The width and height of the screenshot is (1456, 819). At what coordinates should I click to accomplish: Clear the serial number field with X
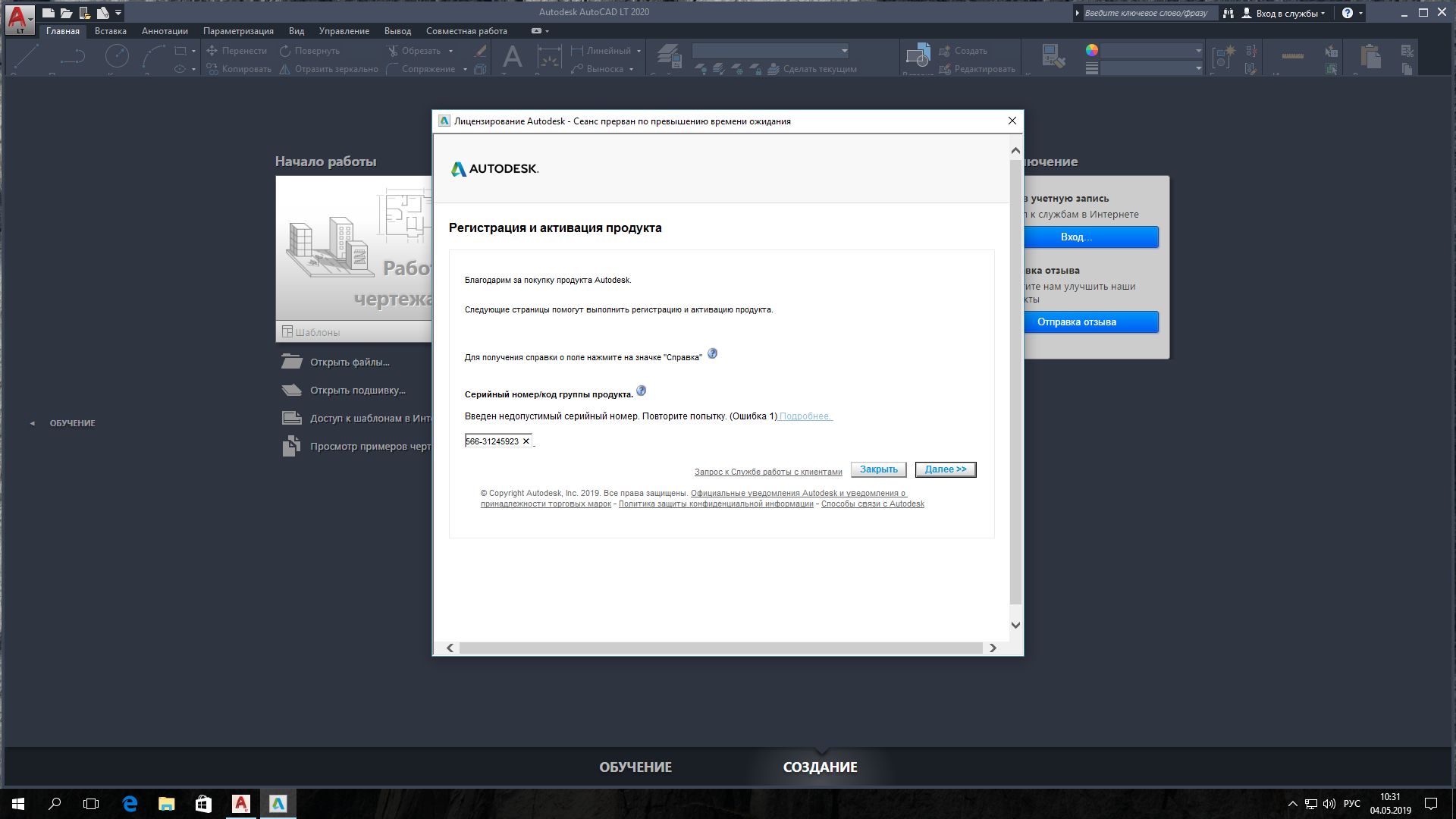point(526,441)
